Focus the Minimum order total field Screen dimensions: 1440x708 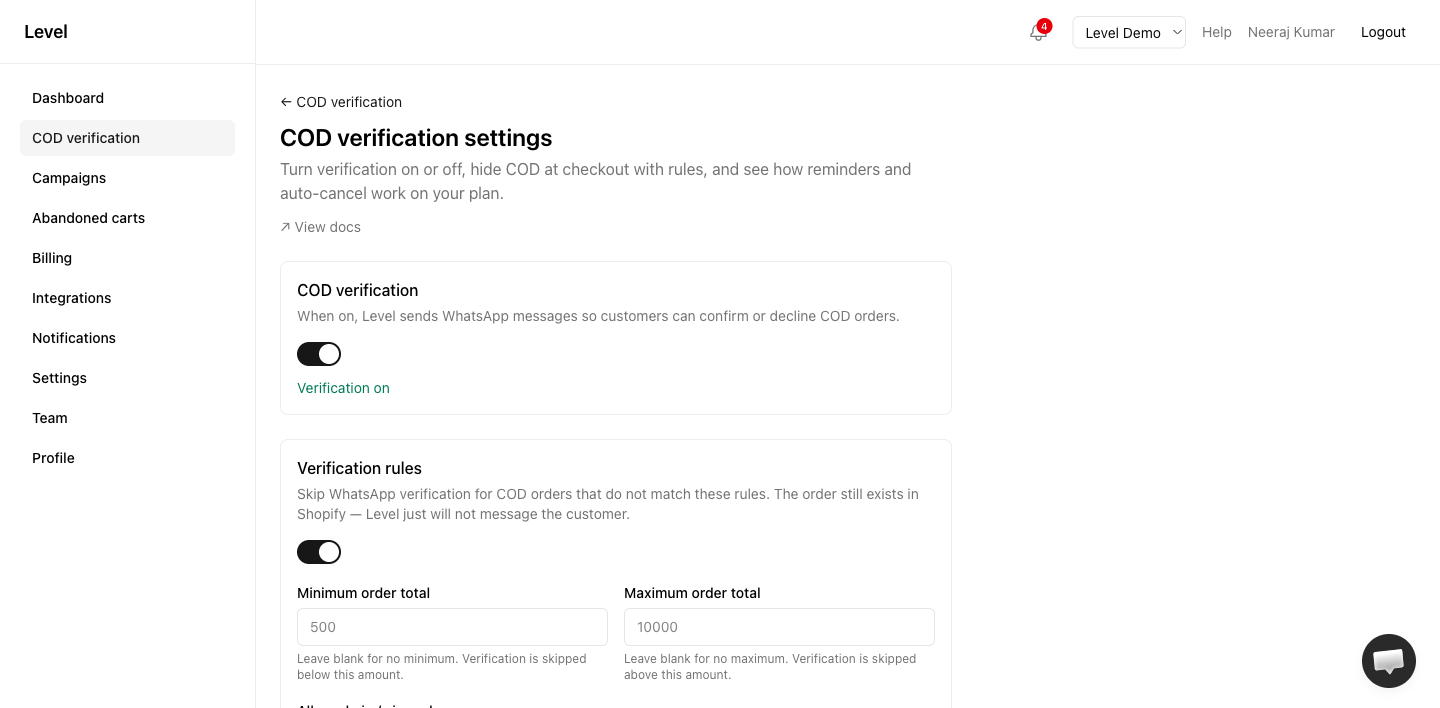pos(452,627)
